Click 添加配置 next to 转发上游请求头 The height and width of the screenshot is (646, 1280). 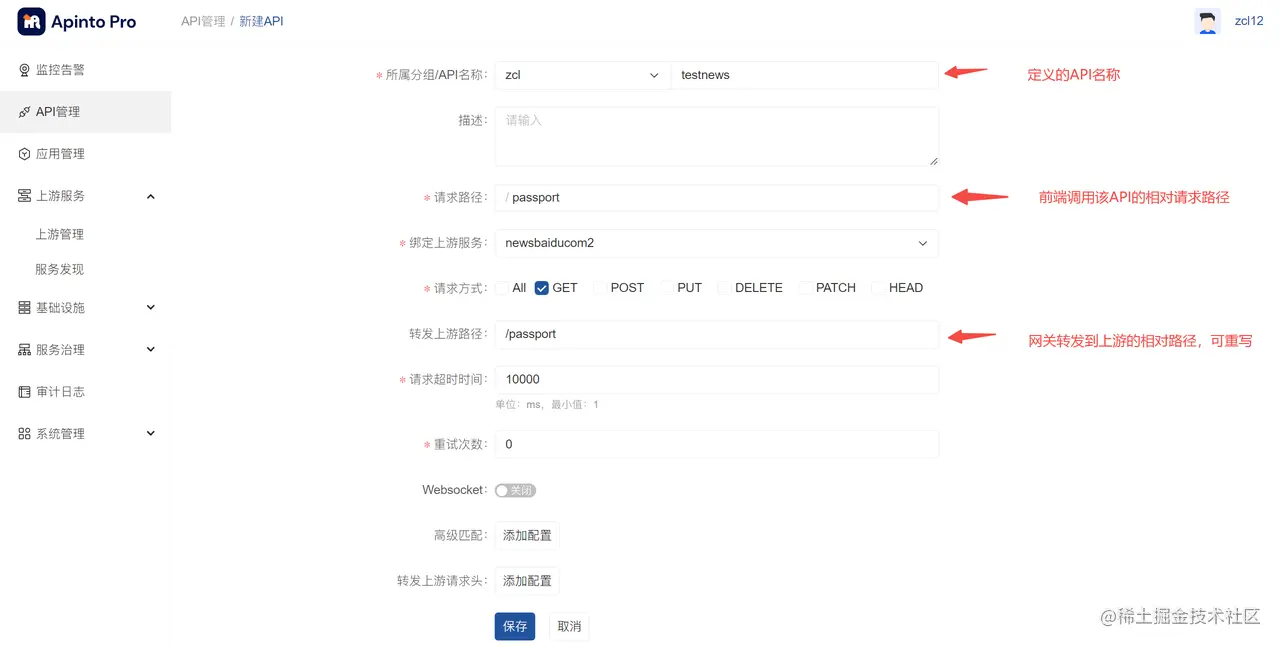(527, 581)
